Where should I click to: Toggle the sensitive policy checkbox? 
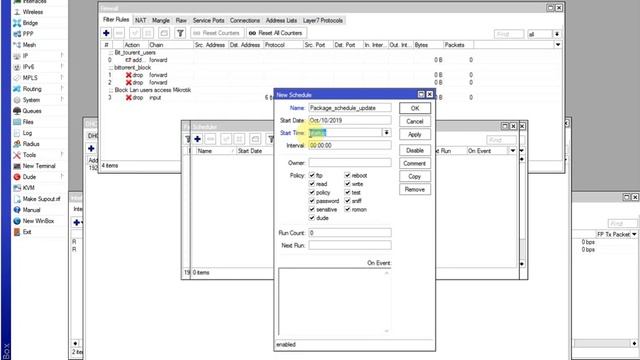pyautogui.click(x=312, y=209)
